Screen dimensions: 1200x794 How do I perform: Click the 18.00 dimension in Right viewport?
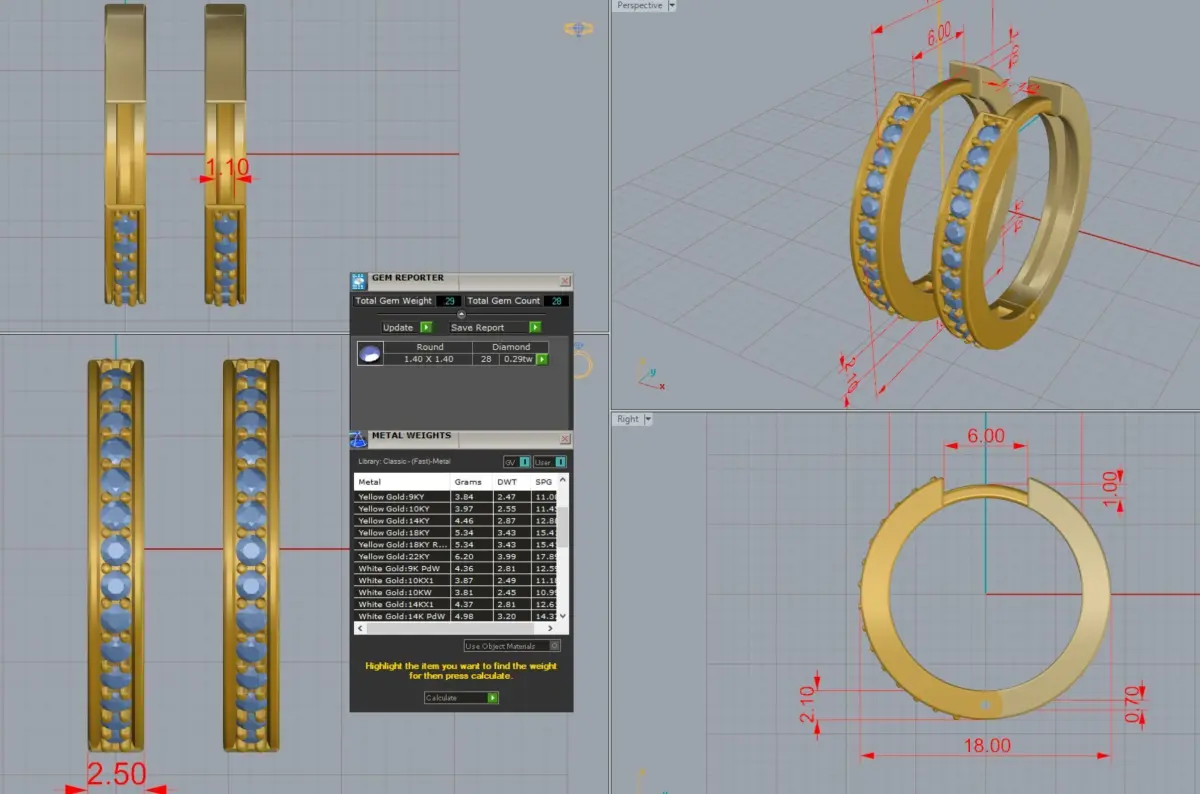(x=987, y=745)
